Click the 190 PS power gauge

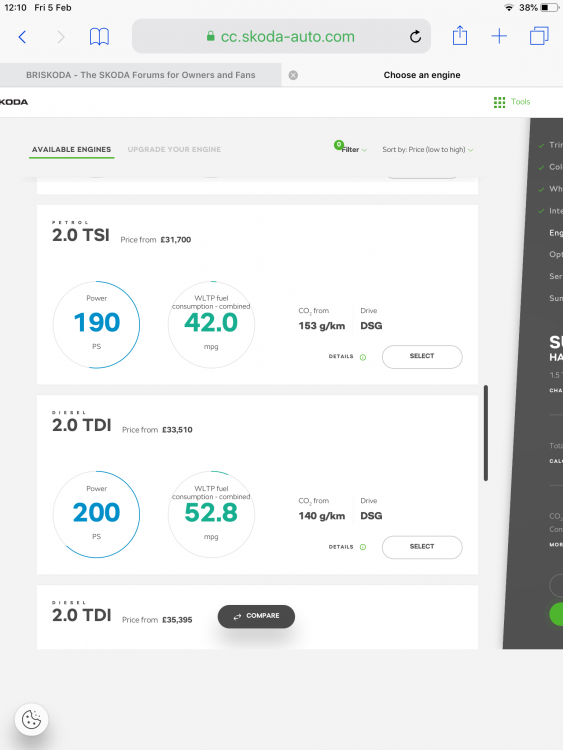96,325
